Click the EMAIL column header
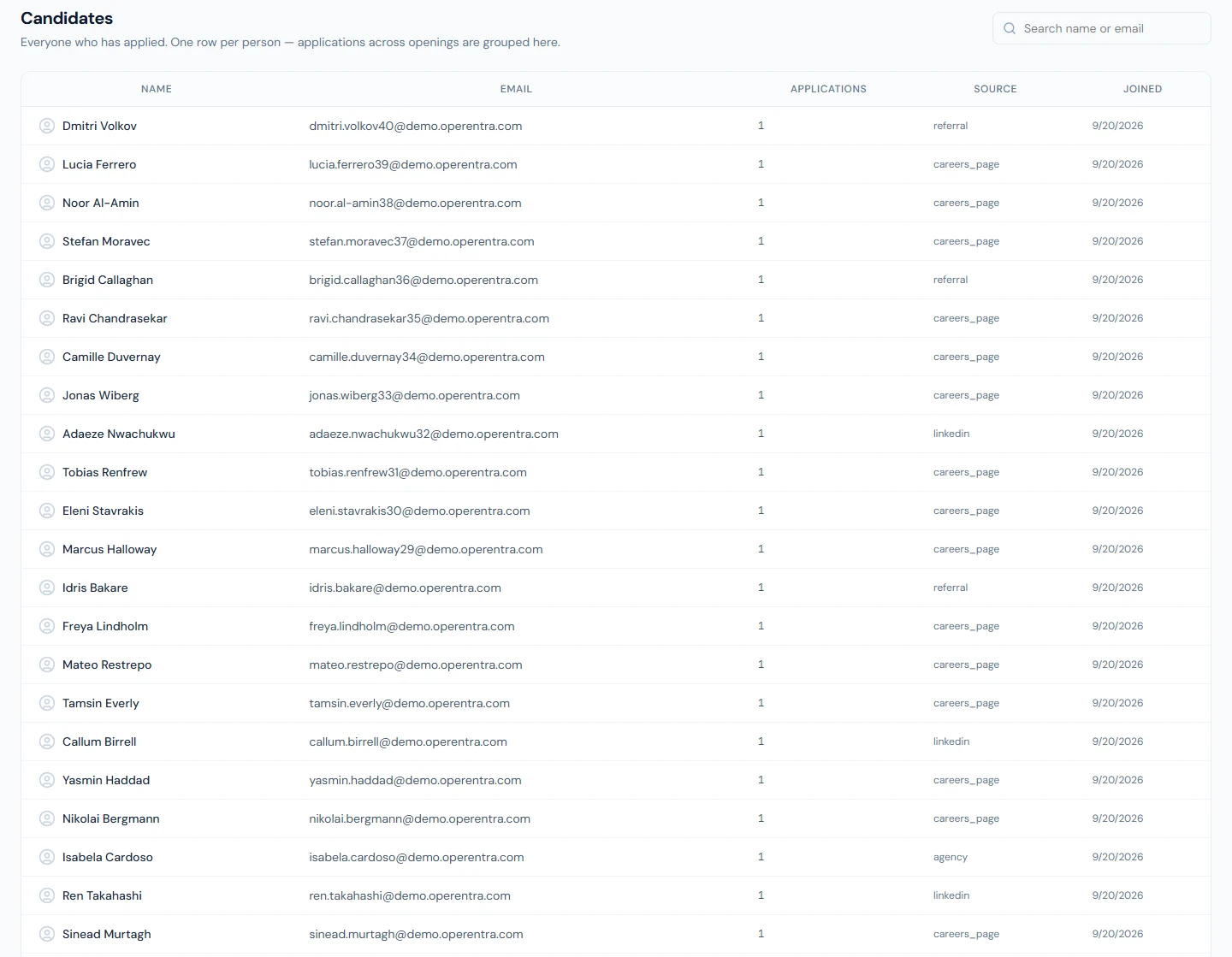 coord(516,89)
